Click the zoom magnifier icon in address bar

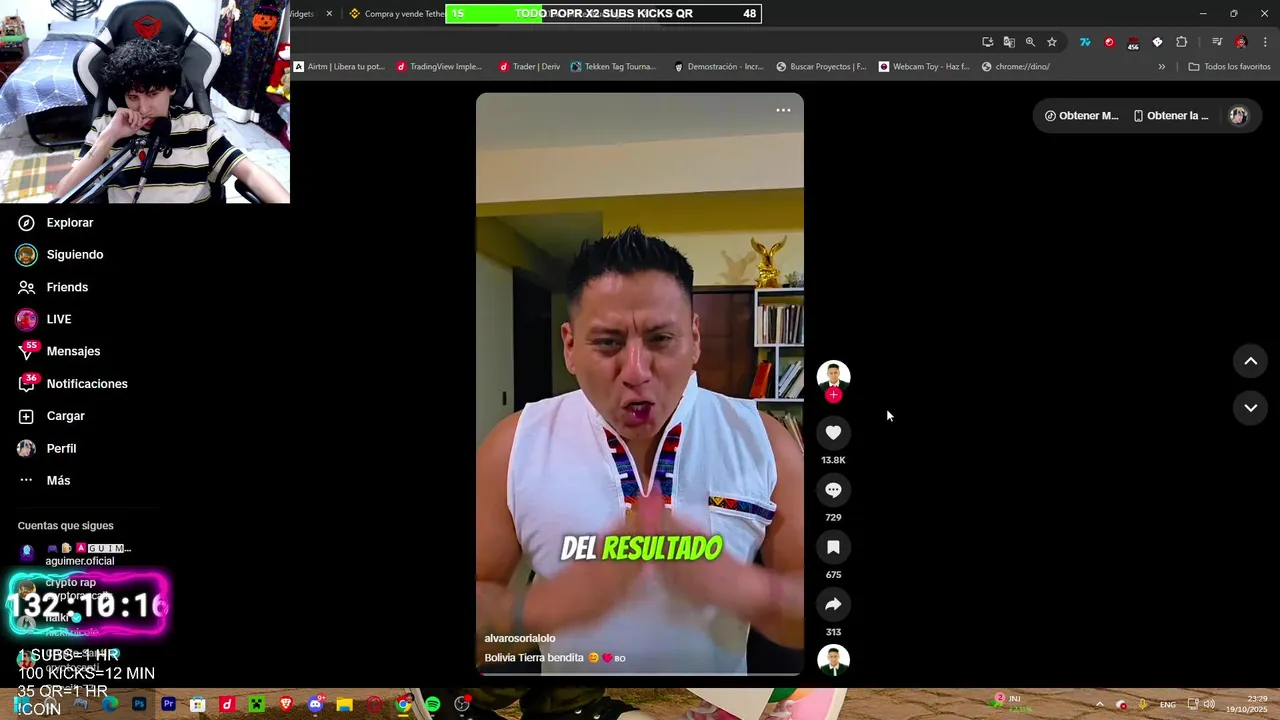[x=1030, y=42]
